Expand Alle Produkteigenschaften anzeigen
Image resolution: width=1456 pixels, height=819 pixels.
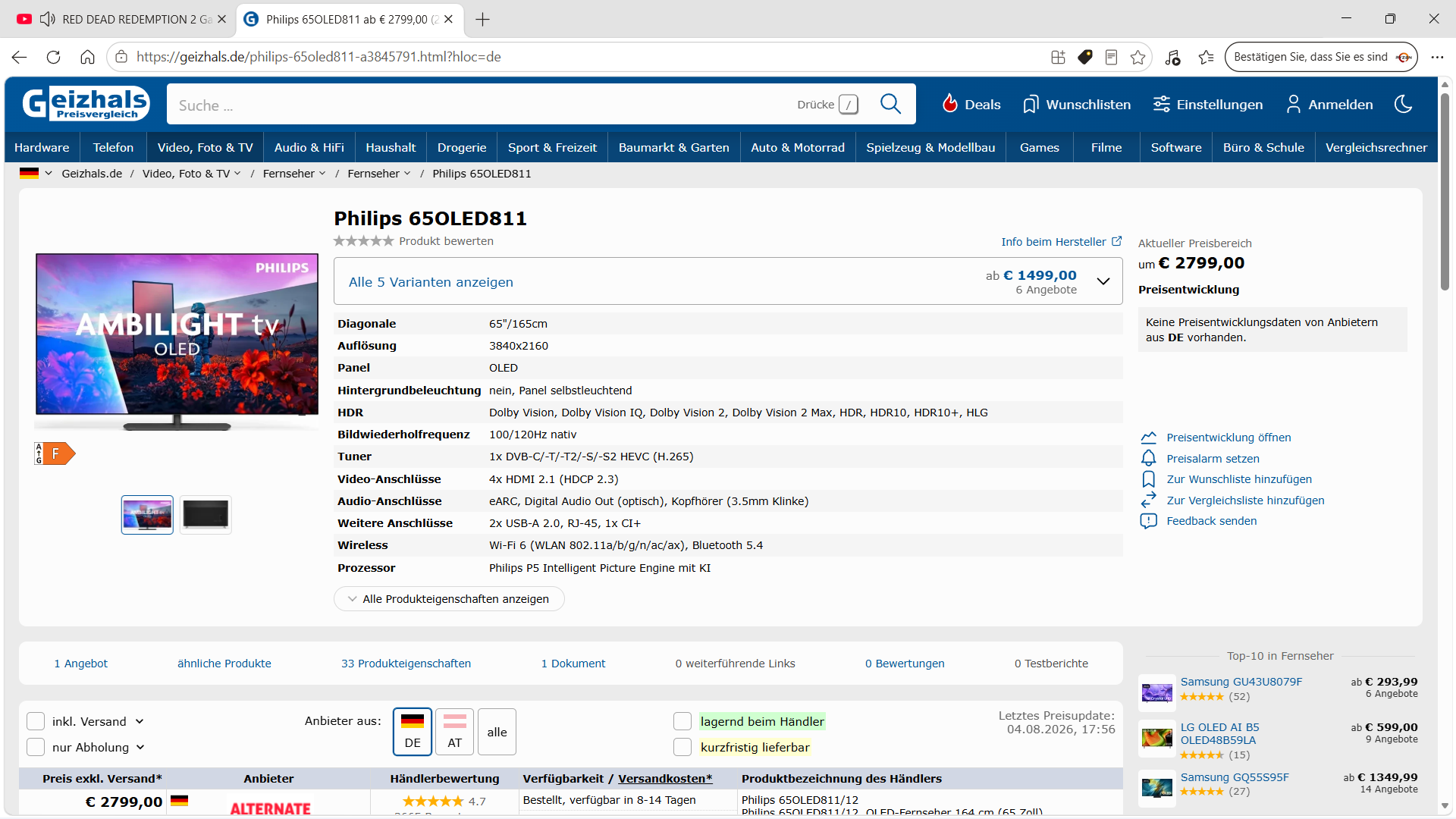(449, 598)
